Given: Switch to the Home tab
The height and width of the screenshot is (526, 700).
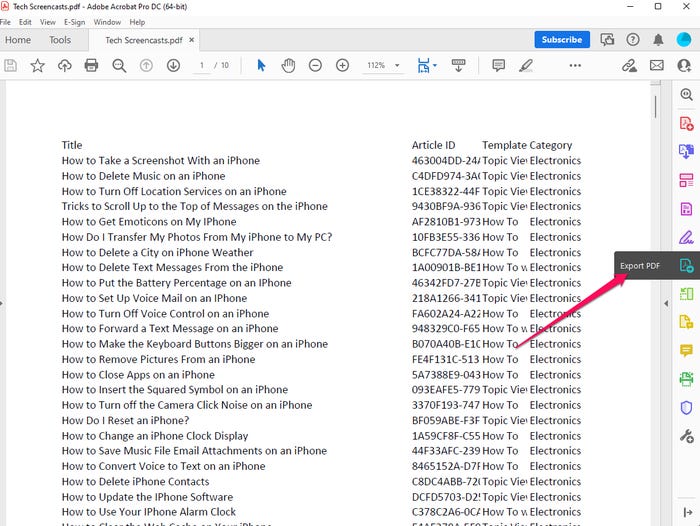Looking at the screenshot, I should coord(18,40).
